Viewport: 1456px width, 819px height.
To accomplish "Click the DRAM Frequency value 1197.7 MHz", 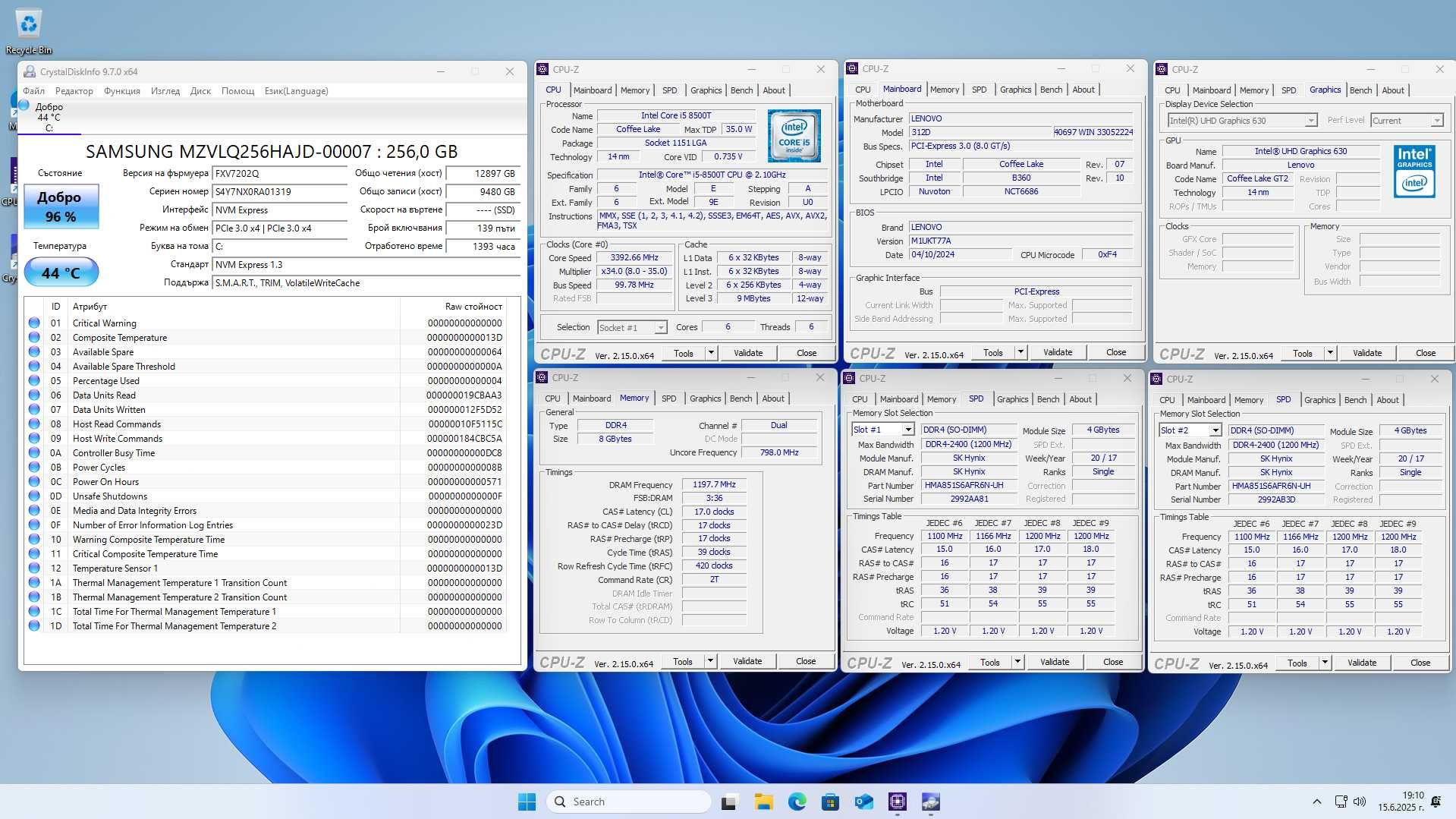I will pos(714,484).
